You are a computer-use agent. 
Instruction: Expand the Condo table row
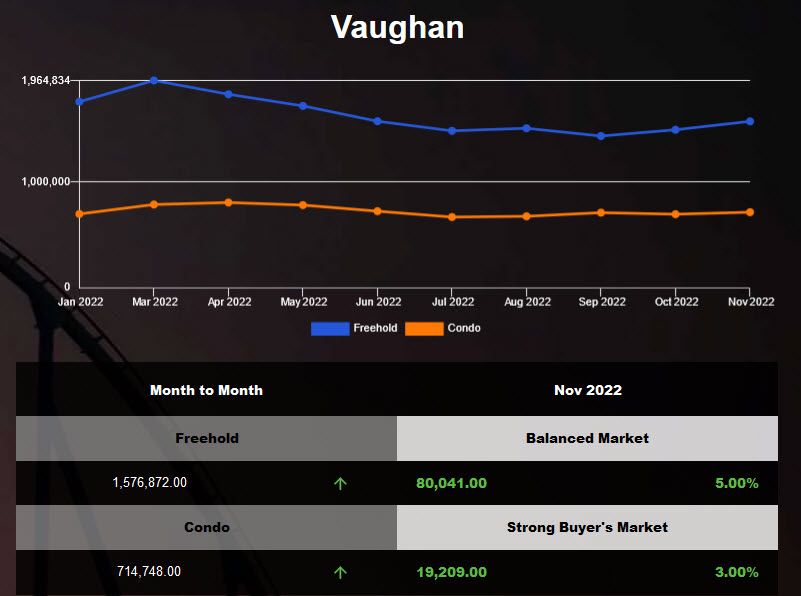pos(206,528)
